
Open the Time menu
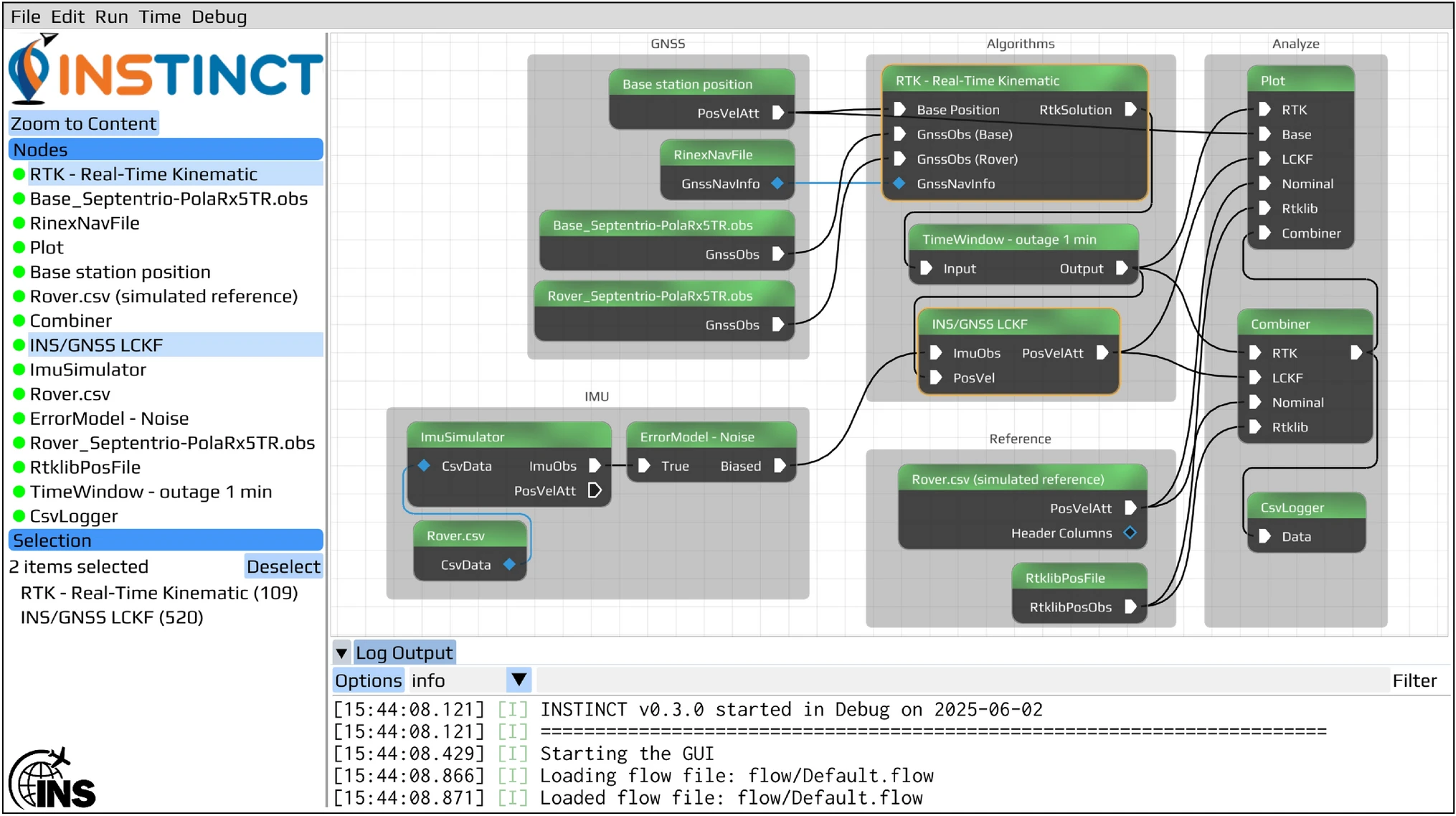click(159, 16)
